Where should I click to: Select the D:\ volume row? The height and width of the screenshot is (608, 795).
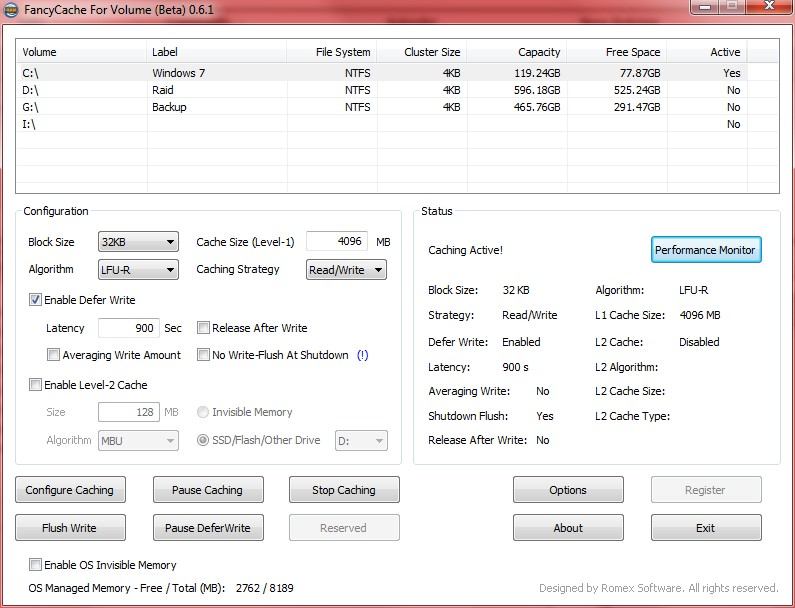pyautogui.click(x=397, y=90)
